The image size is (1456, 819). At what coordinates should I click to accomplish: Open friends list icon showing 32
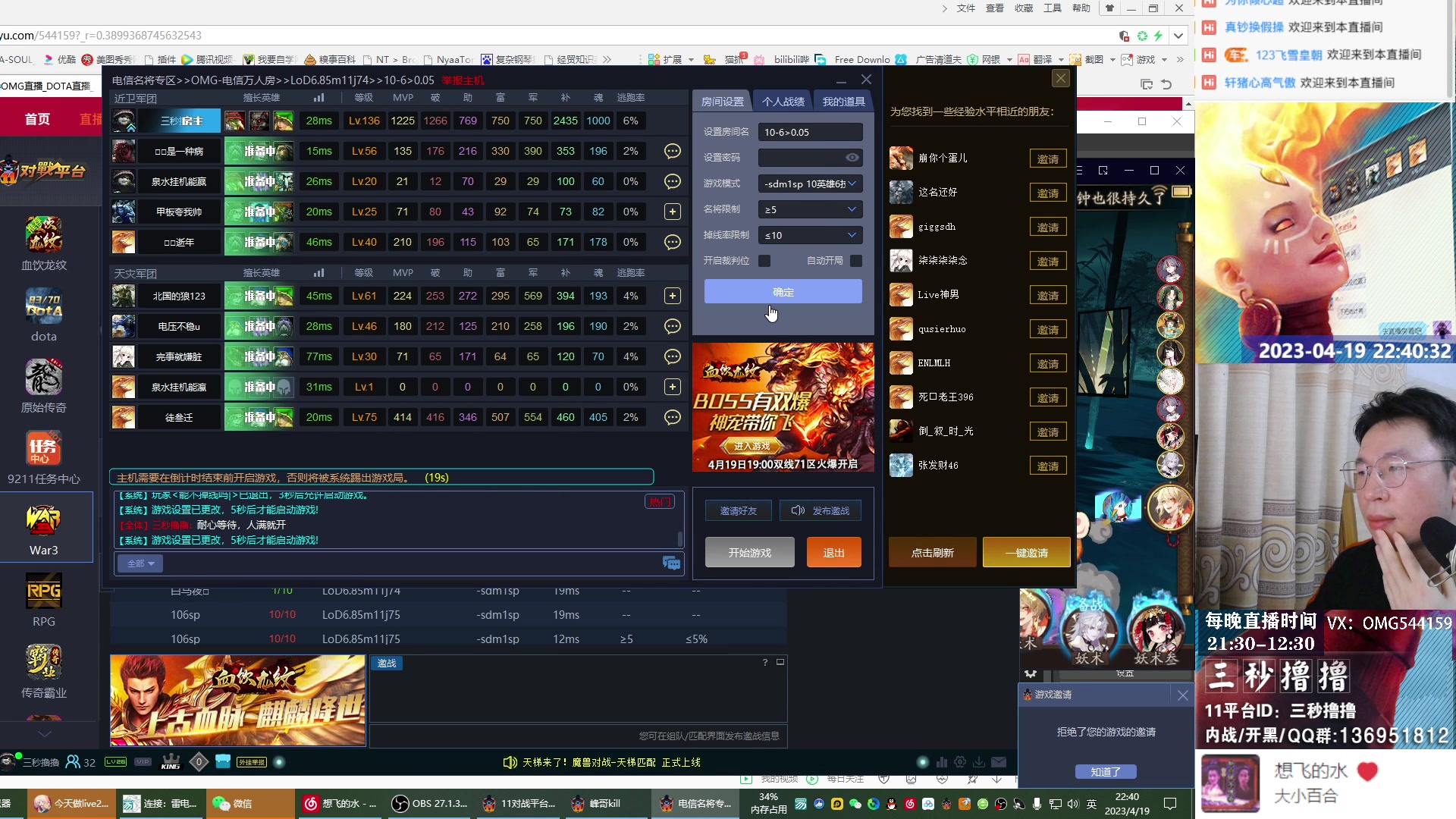tap(80, 761)
